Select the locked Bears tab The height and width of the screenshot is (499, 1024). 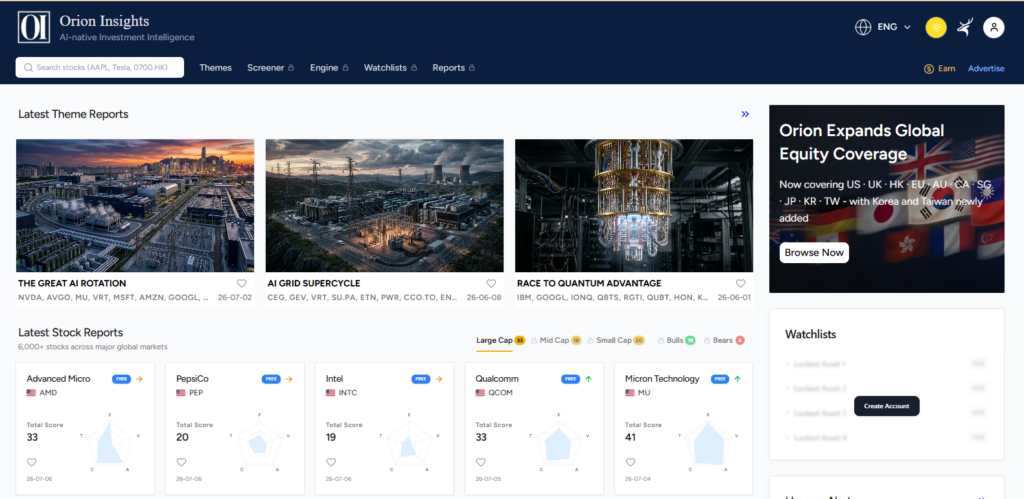724,340
